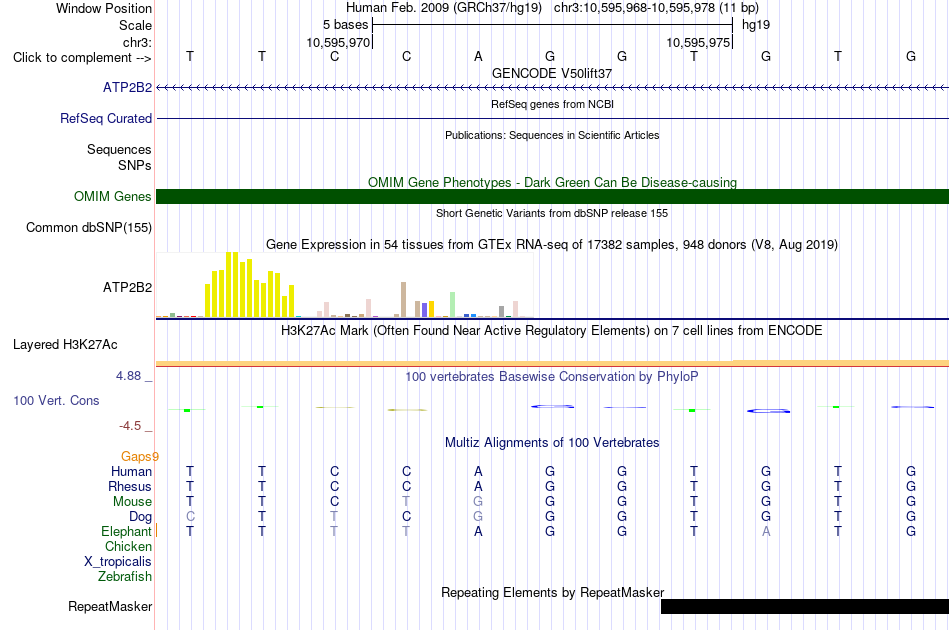Click the Layered H3K27Ac track label
Screen dimensions: 950x630
[x=65, y=344]
